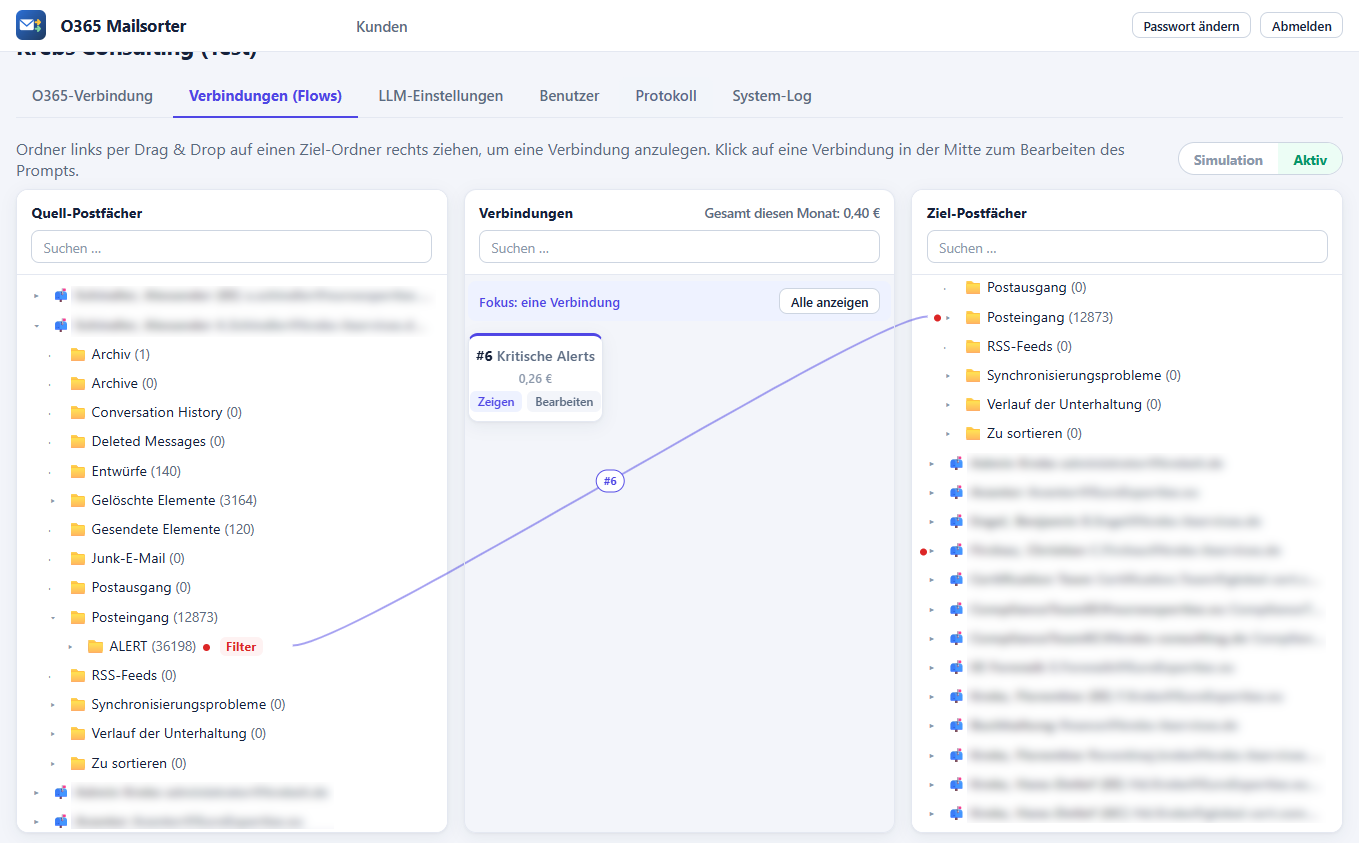
Task: Click the Archiv folder icon in source tree
Action: click(x=78, y=354)
